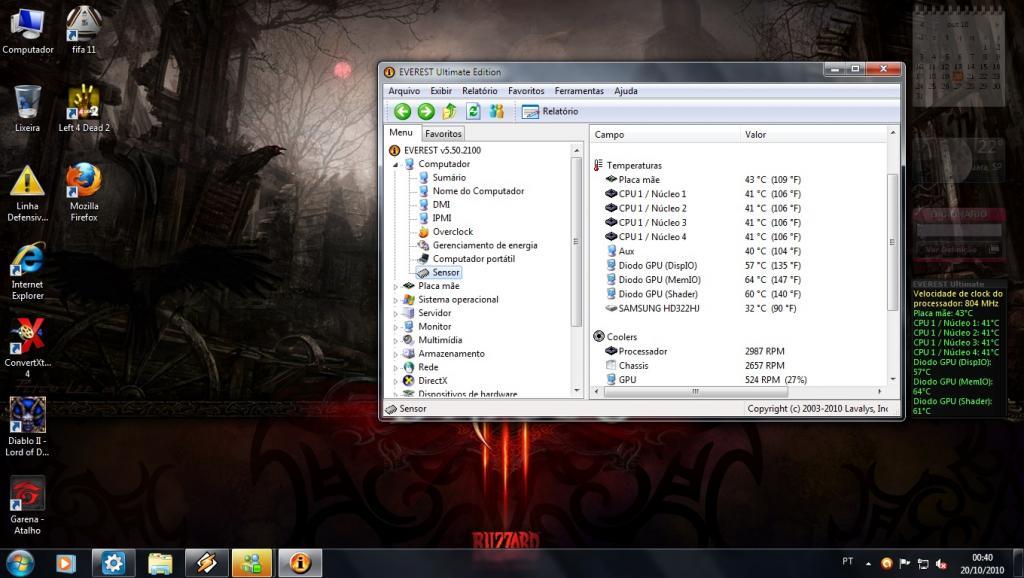Refresh sensor readings with the Refresh icon
Screen dimensions: 1024x578
(x=473, y=112)
